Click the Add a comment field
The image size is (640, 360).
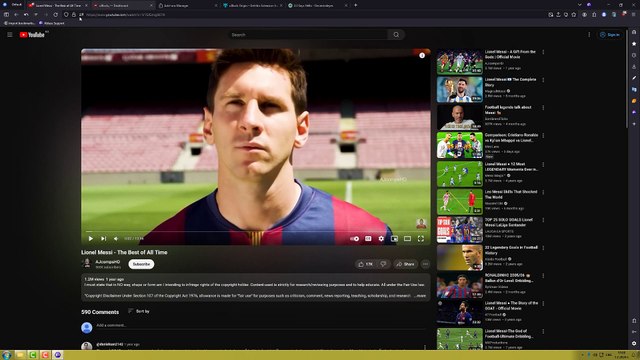click(261, 325)
